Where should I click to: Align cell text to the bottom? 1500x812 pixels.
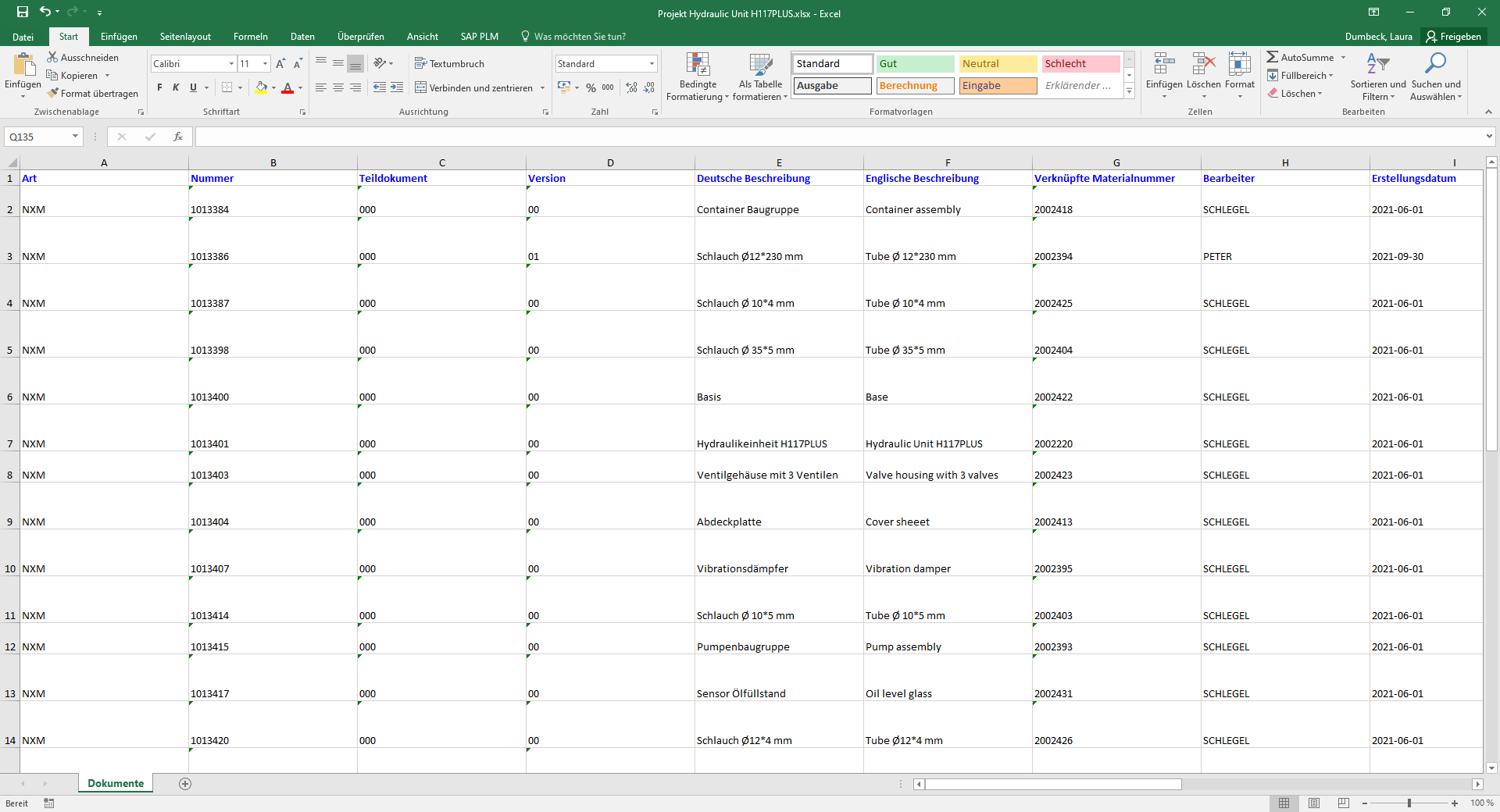coord(355,63)
